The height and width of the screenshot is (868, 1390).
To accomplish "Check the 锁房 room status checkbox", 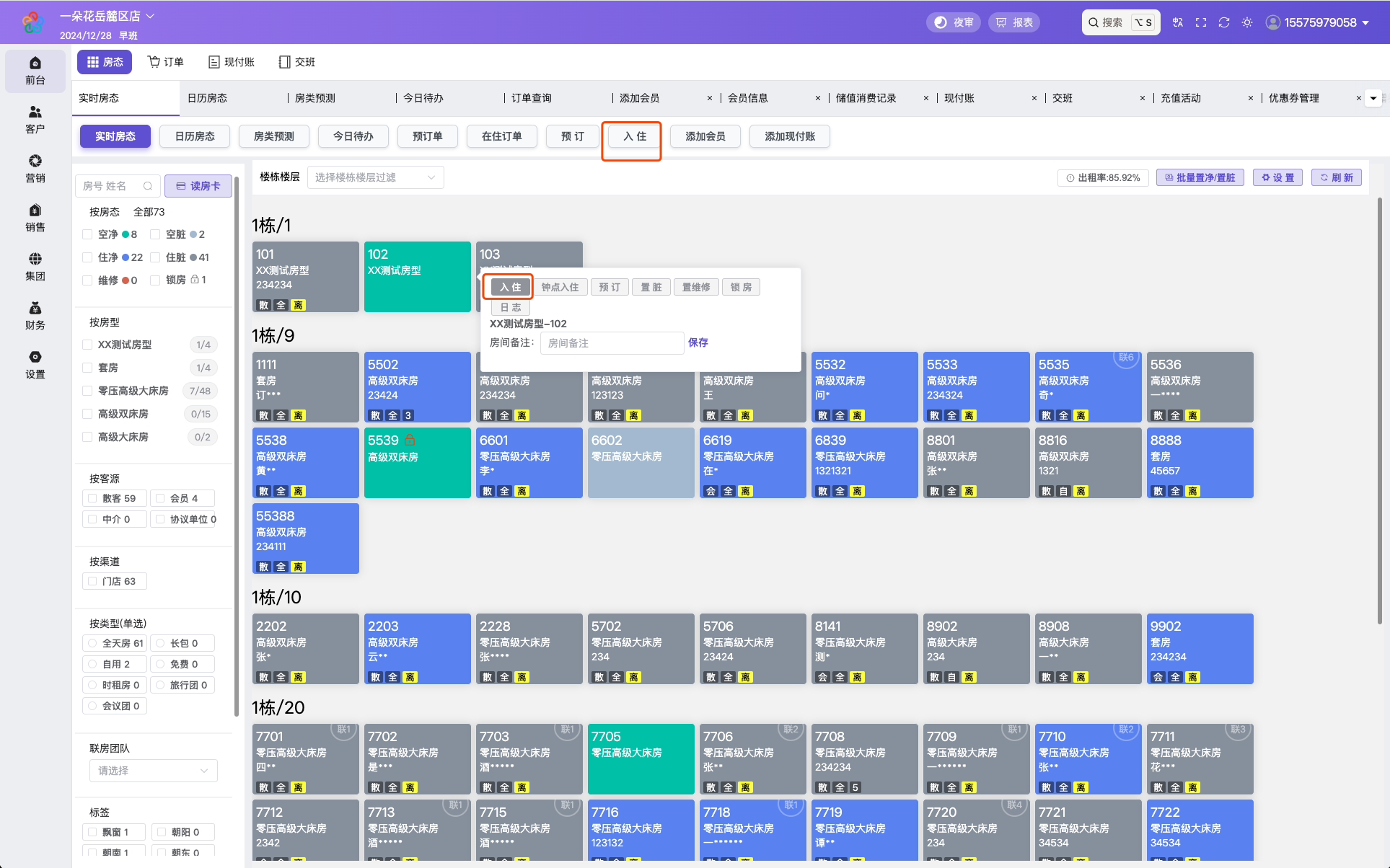I will pyautogui.click(x=155, y=280).
